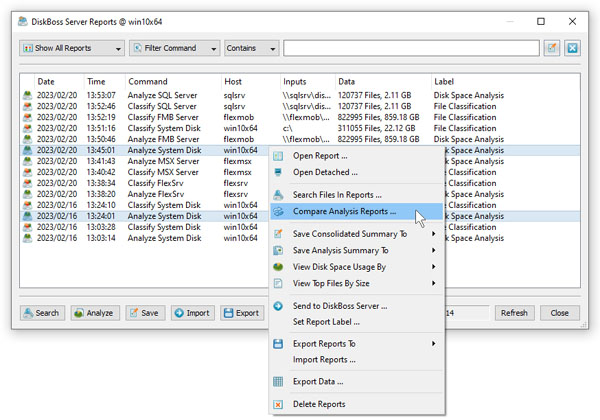Click the Classify SQL Server row icon
600x420 pixels.
click(x=27, y=106)
